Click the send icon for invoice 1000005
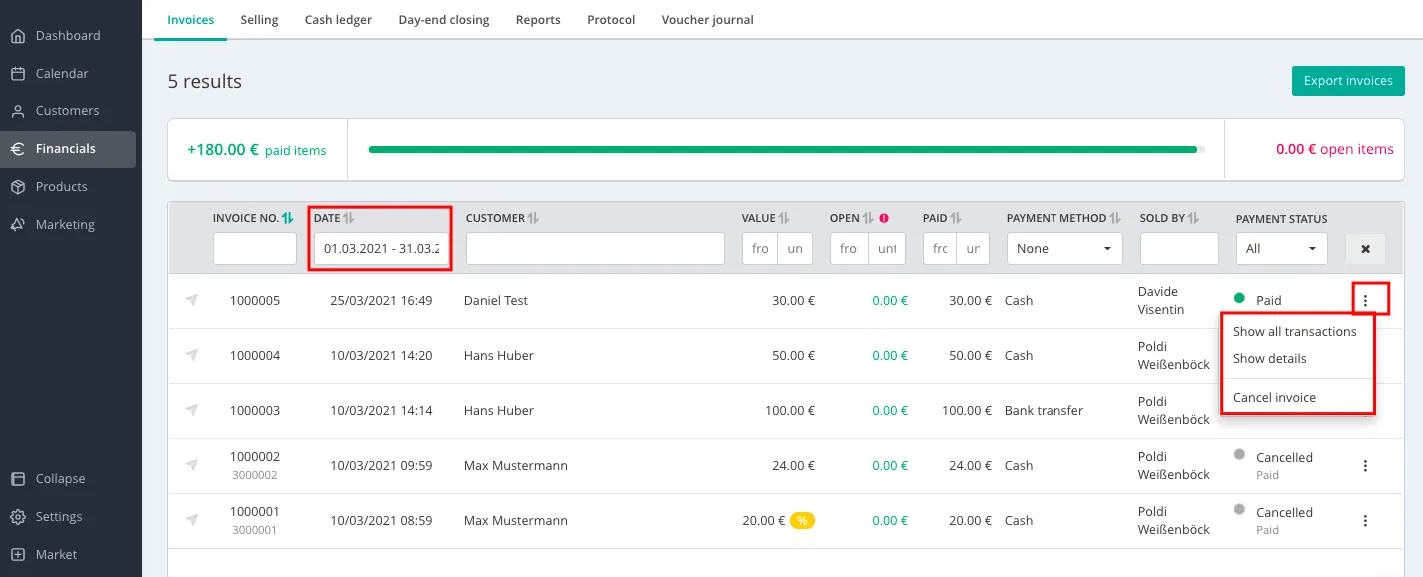Screen dimensions: 1423x577 pos(192,300)
